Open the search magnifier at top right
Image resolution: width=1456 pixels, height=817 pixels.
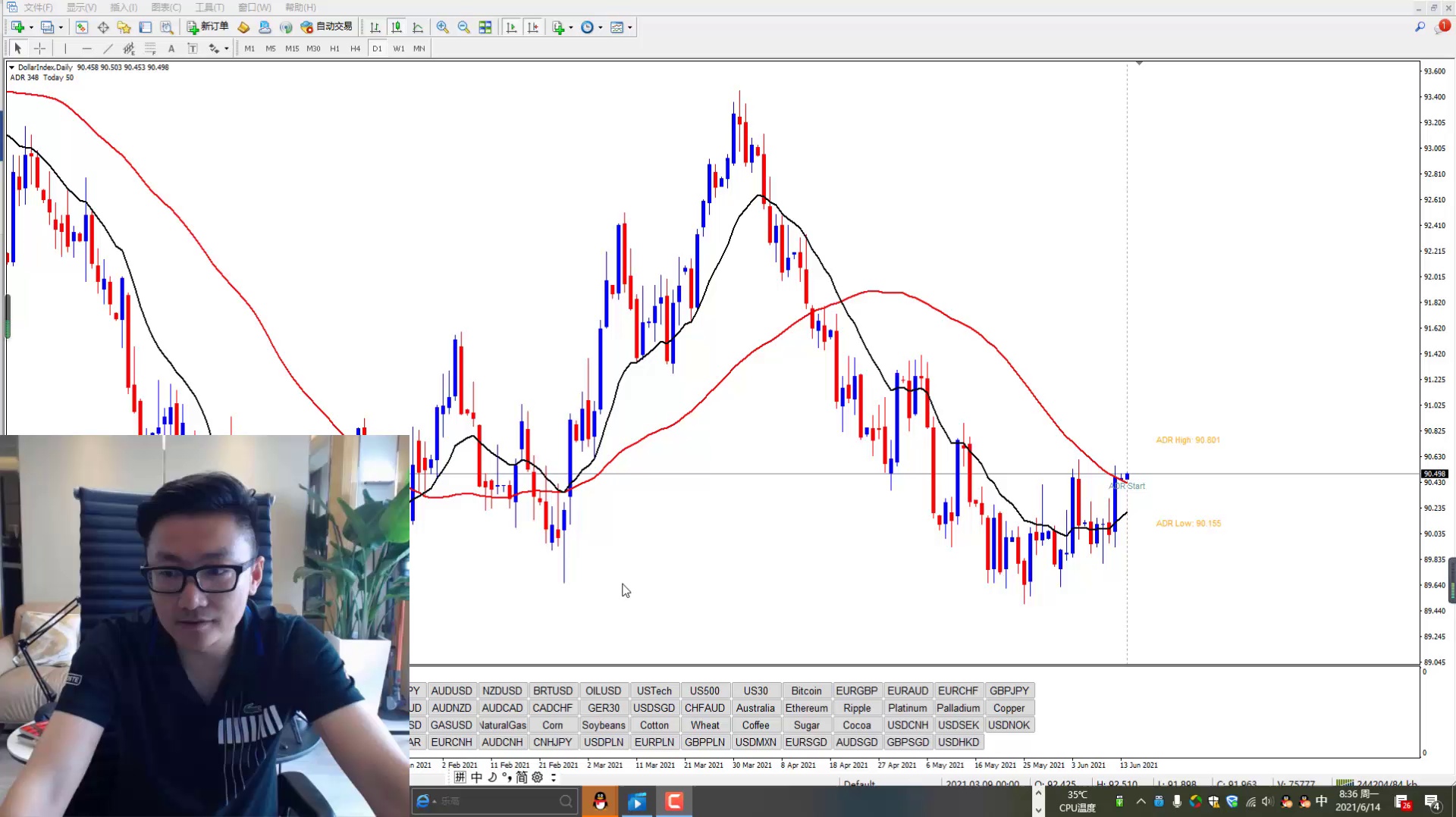[x=1420, y=27]
